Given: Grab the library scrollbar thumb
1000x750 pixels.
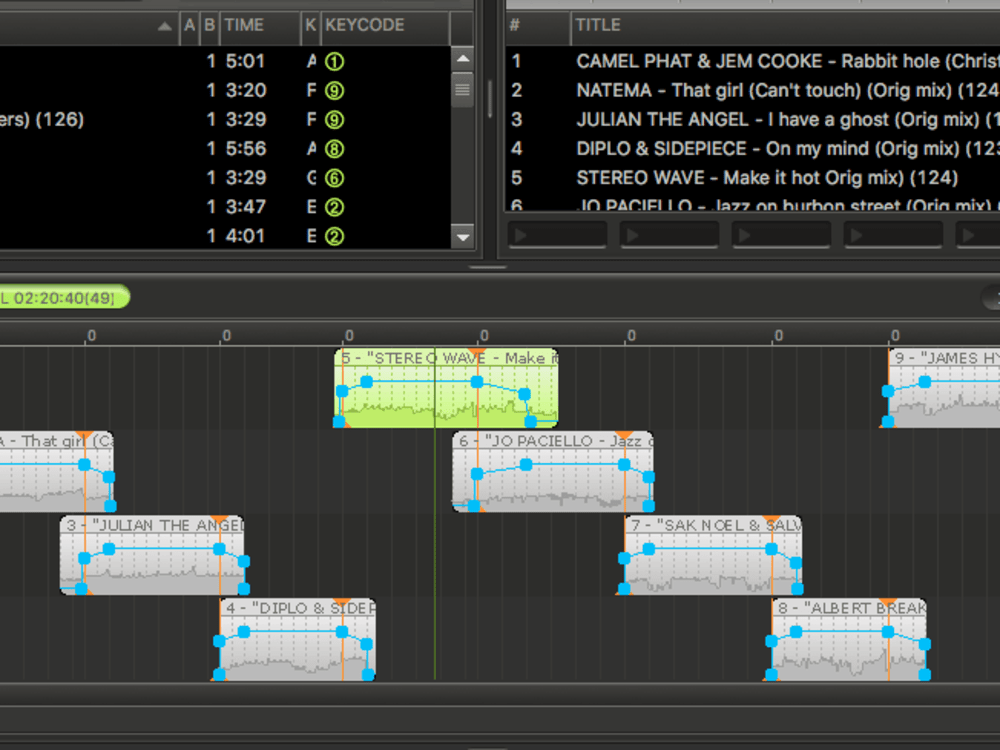Looking at the screenshot, I should point(462,89).
